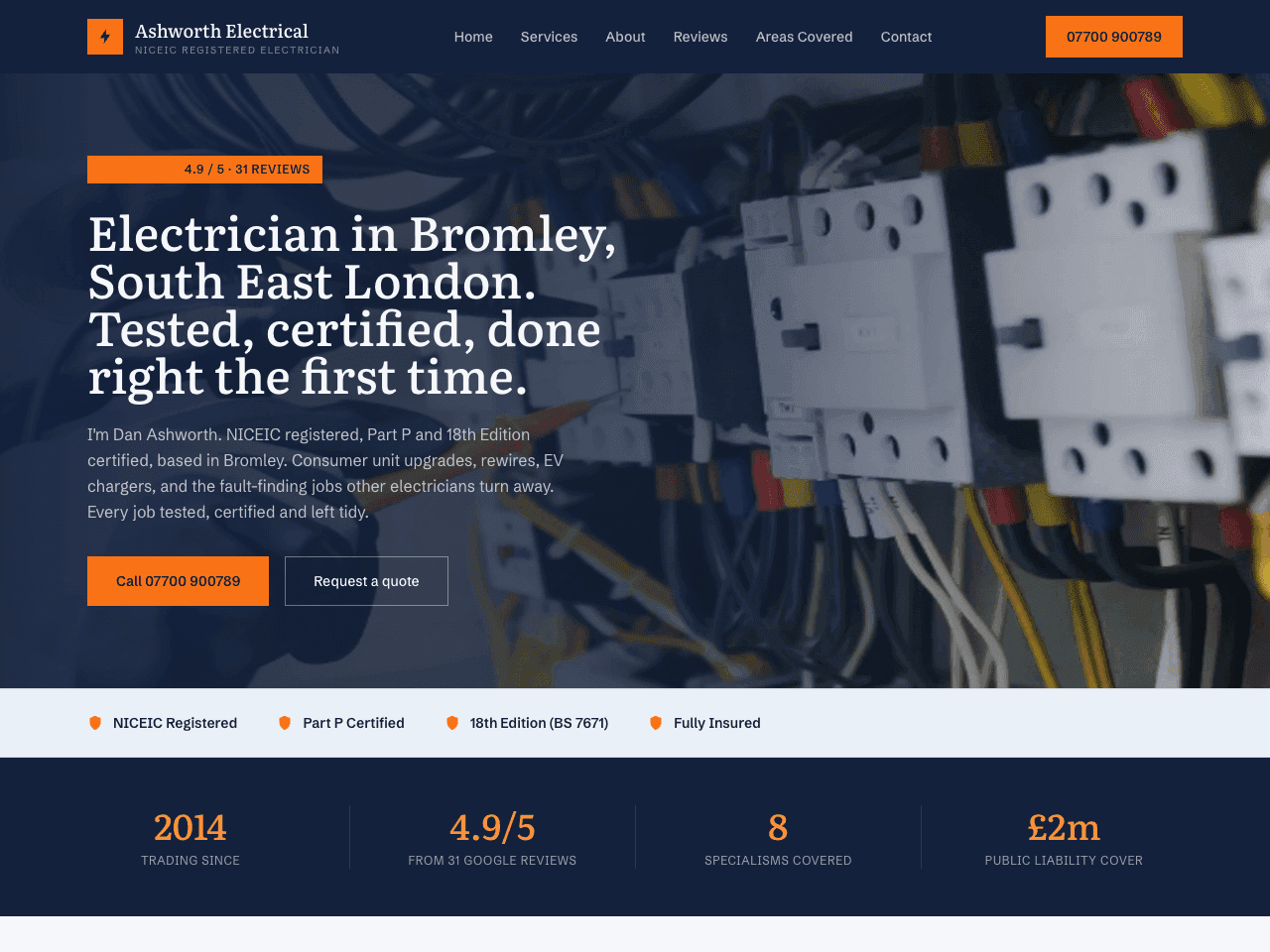Click the header 07700 900789 phone button

click(1114, 37)
